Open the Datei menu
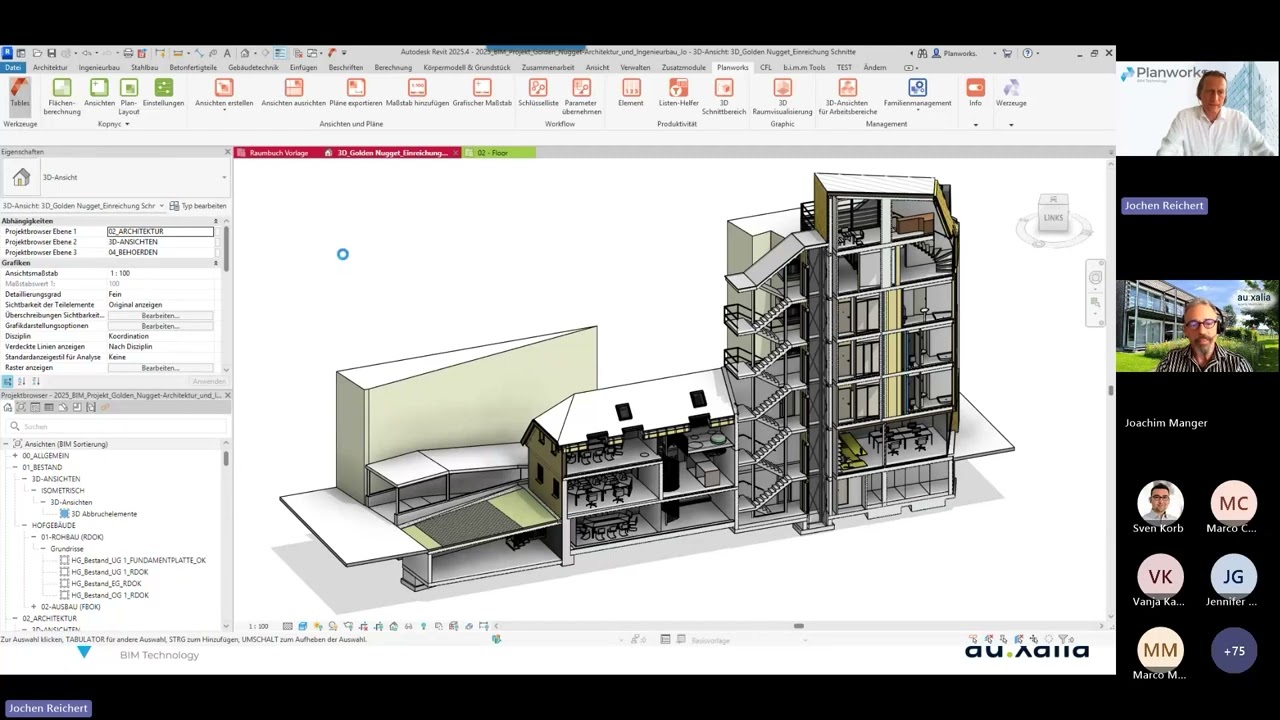The height and width of the screenshot is (720, 1280). tap(12, 67)
